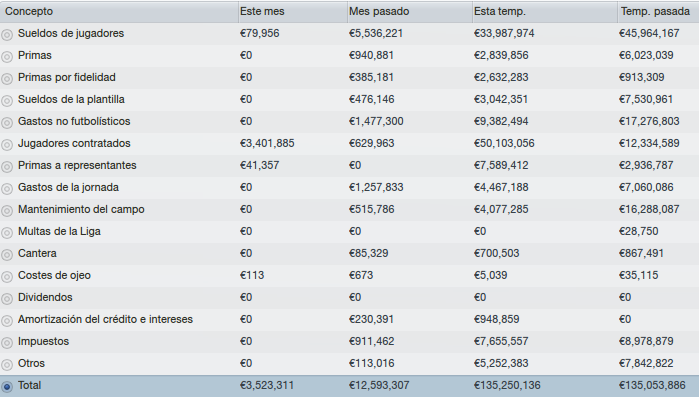Sort by the Concepto column header
Image resolution: width=699 pixels, height=397 pixels.
[x=119, y=12]
